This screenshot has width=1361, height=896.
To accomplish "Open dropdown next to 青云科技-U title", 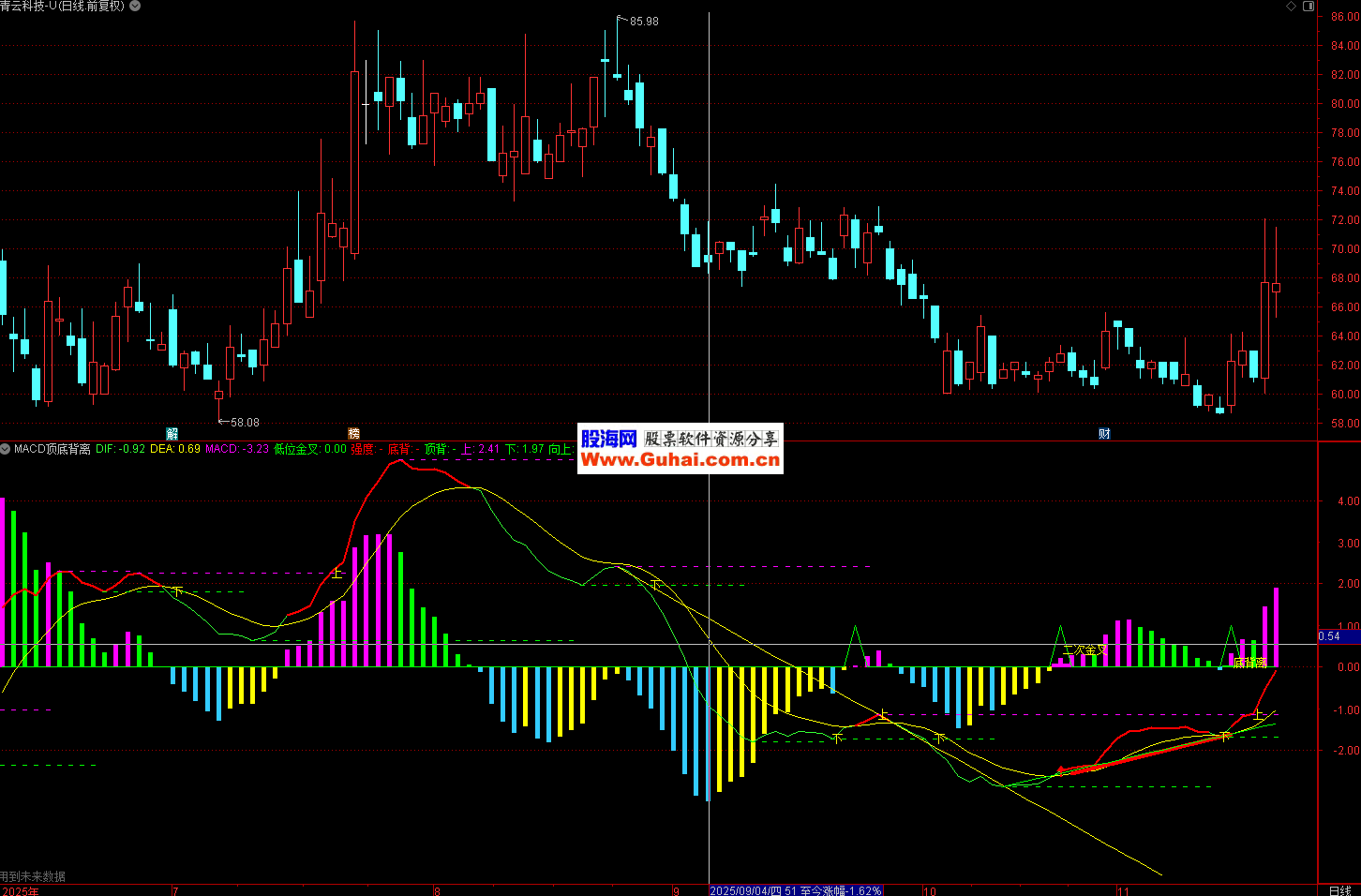I will pos(135,6).
